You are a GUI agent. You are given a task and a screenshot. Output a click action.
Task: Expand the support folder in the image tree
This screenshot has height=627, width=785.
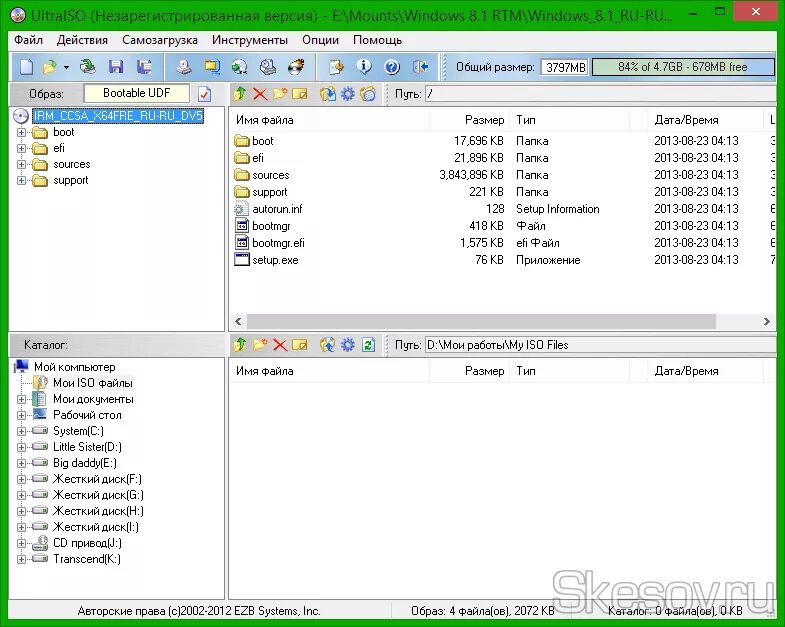pos(22,181)
